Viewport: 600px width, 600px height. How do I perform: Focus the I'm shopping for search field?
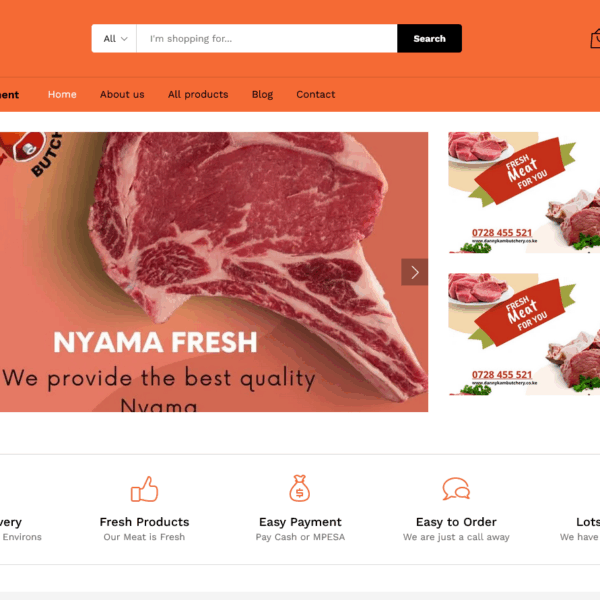pyautogui.click(x=267, y=38)
